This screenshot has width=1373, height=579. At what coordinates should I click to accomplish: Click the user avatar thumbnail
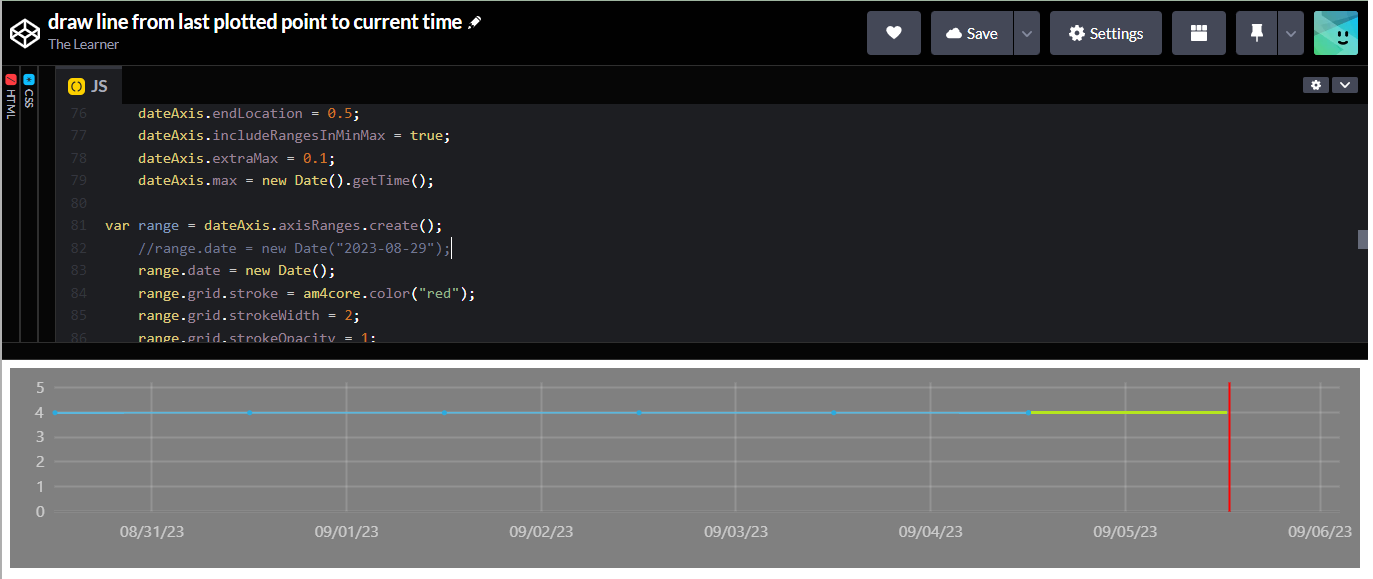pos(1336,32)
